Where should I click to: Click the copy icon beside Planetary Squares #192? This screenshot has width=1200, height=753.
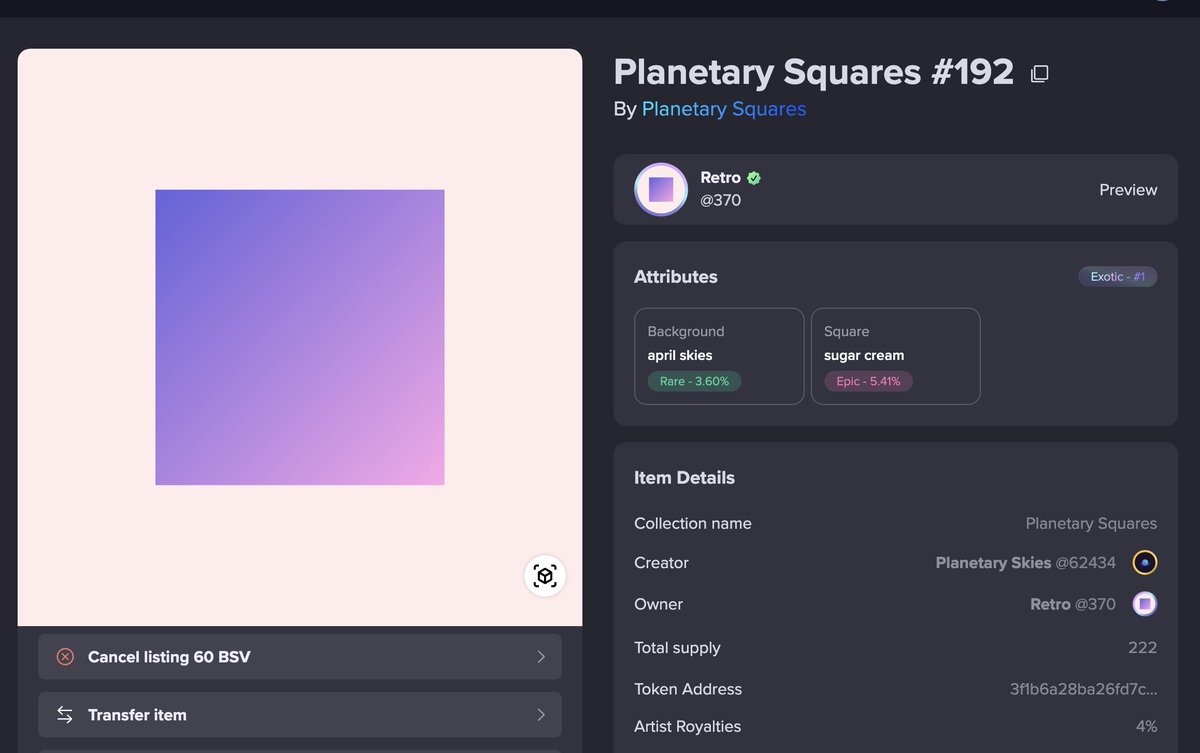1040,74
